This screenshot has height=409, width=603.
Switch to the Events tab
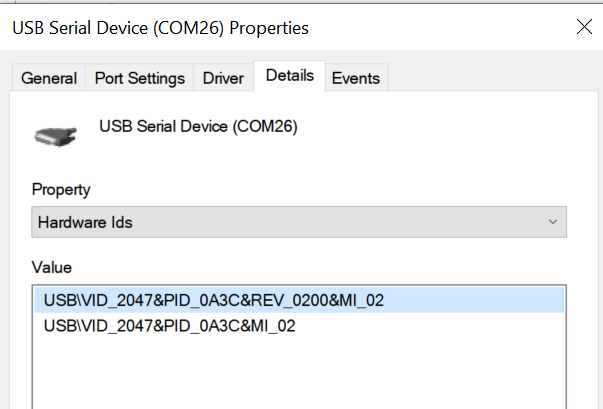pos(355,78)
